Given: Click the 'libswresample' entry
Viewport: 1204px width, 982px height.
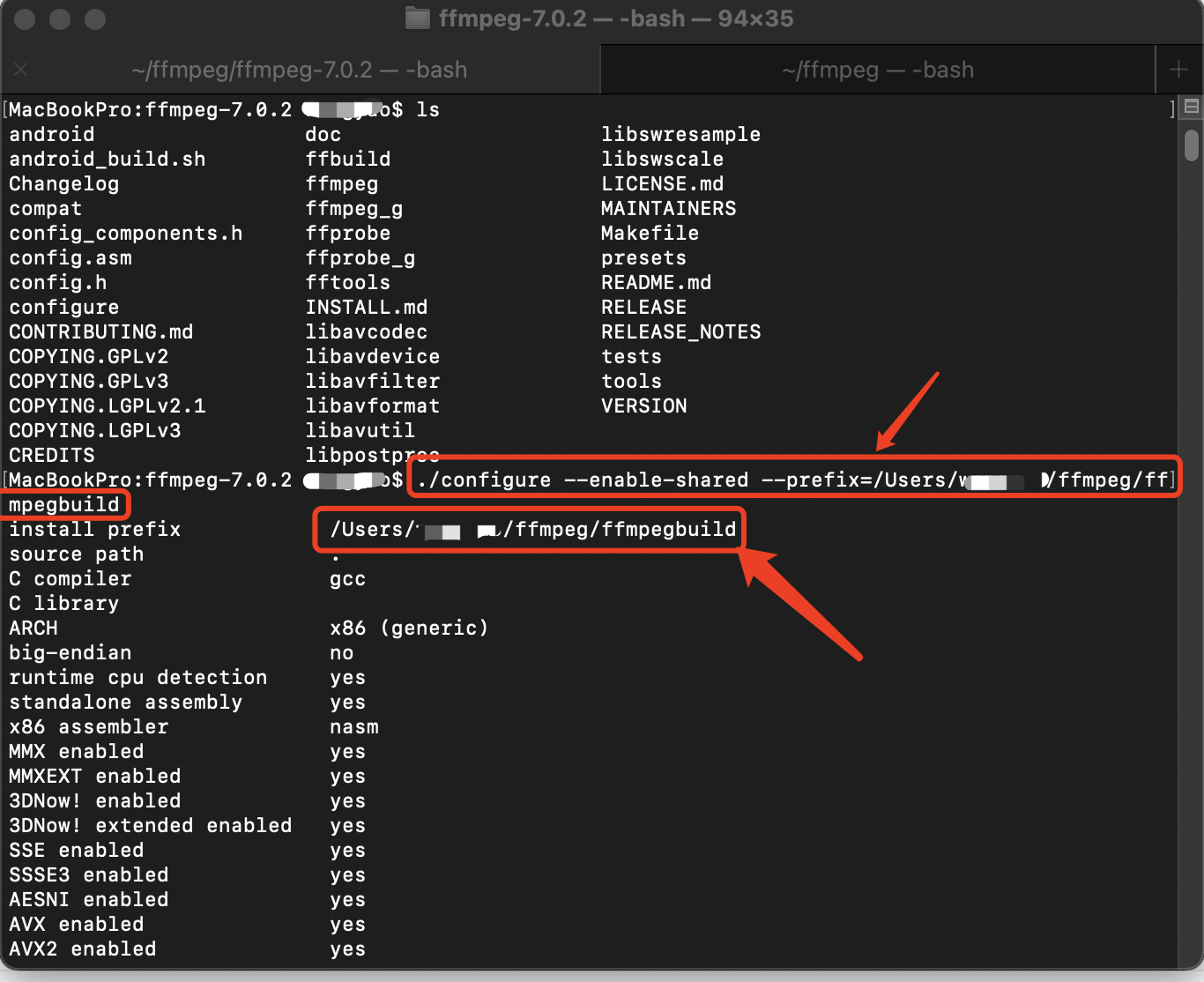Looking at the screenshot, I should (681, 135).
